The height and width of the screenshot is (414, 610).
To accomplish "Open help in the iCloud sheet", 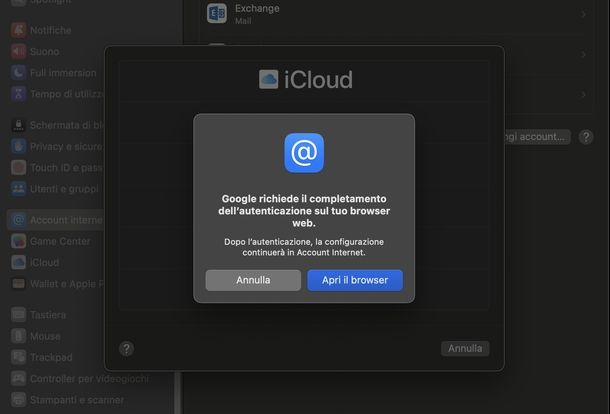I will pyautogui.click(x=126, y=349).
